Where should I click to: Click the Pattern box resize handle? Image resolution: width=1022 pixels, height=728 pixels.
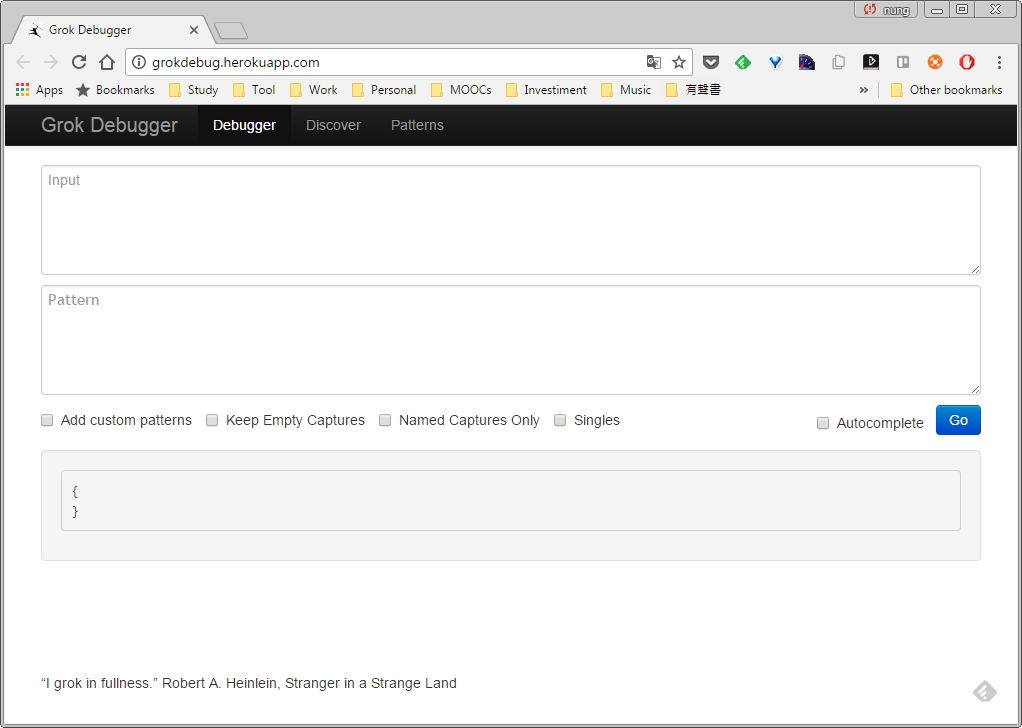(975, 389)
